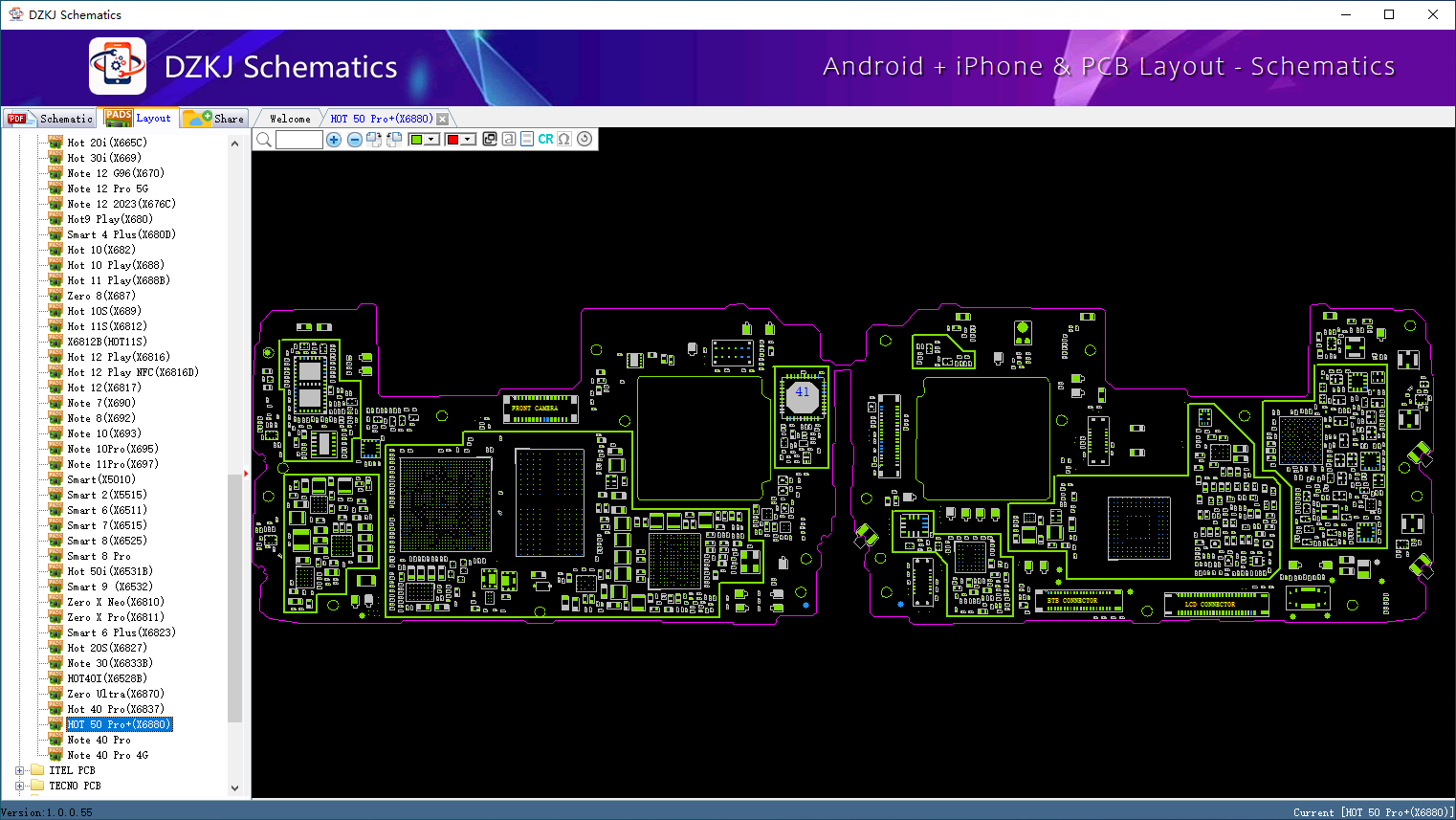Select Zero X Pro(X6811) entry
The width and height of the screenshot is (1456, 820).
pos(116,617)
